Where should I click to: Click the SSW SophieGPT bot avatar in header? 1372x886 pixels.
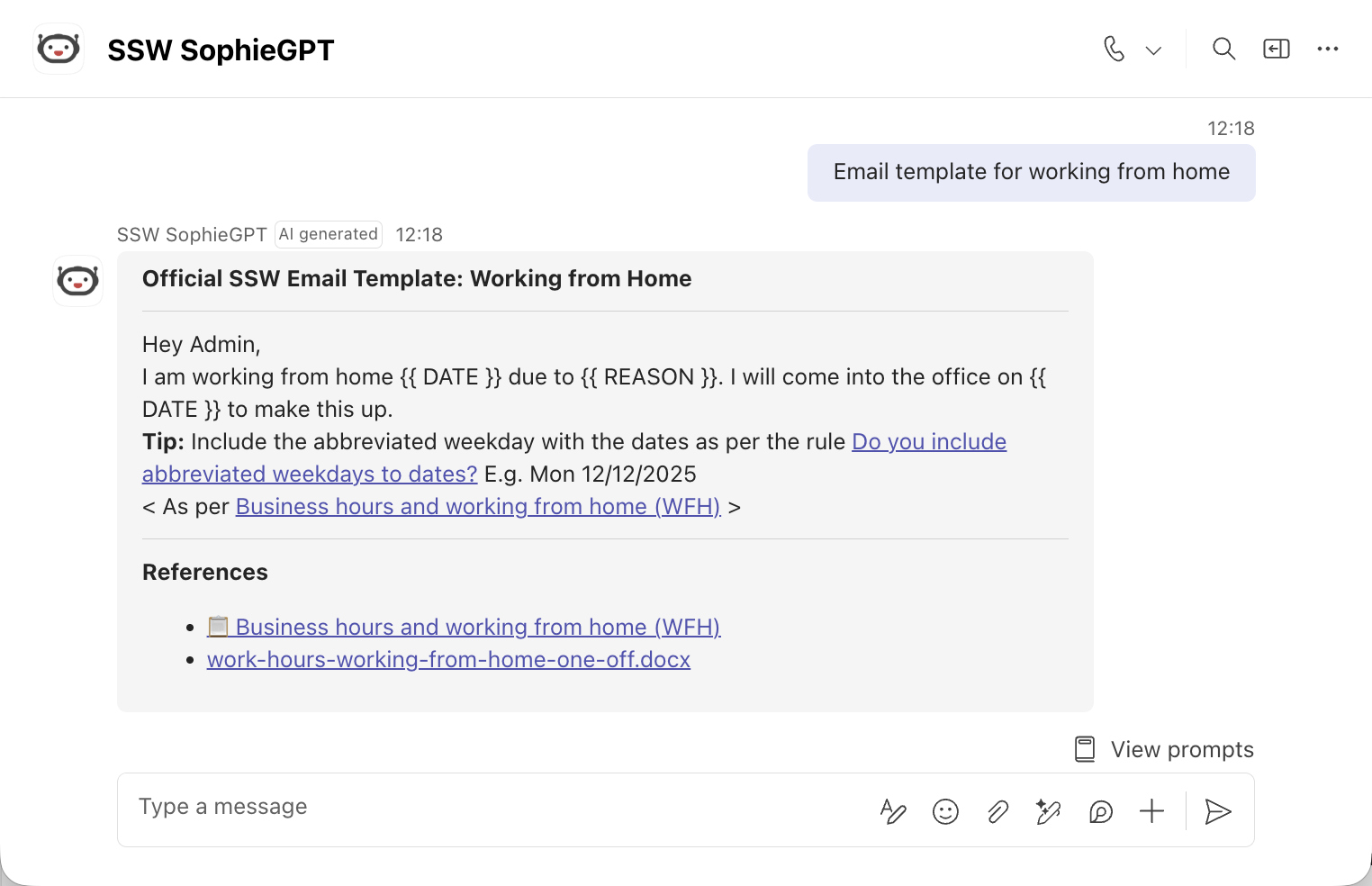pos(59,49)
